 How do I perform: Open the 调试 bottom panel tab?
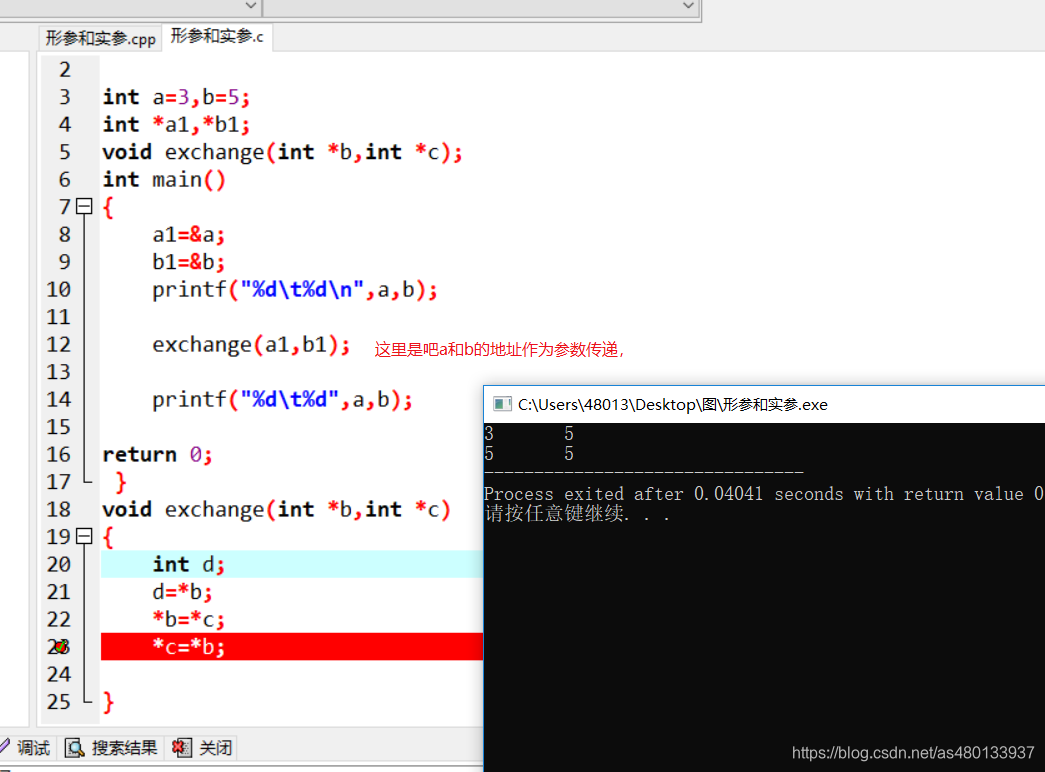point(27,748)
